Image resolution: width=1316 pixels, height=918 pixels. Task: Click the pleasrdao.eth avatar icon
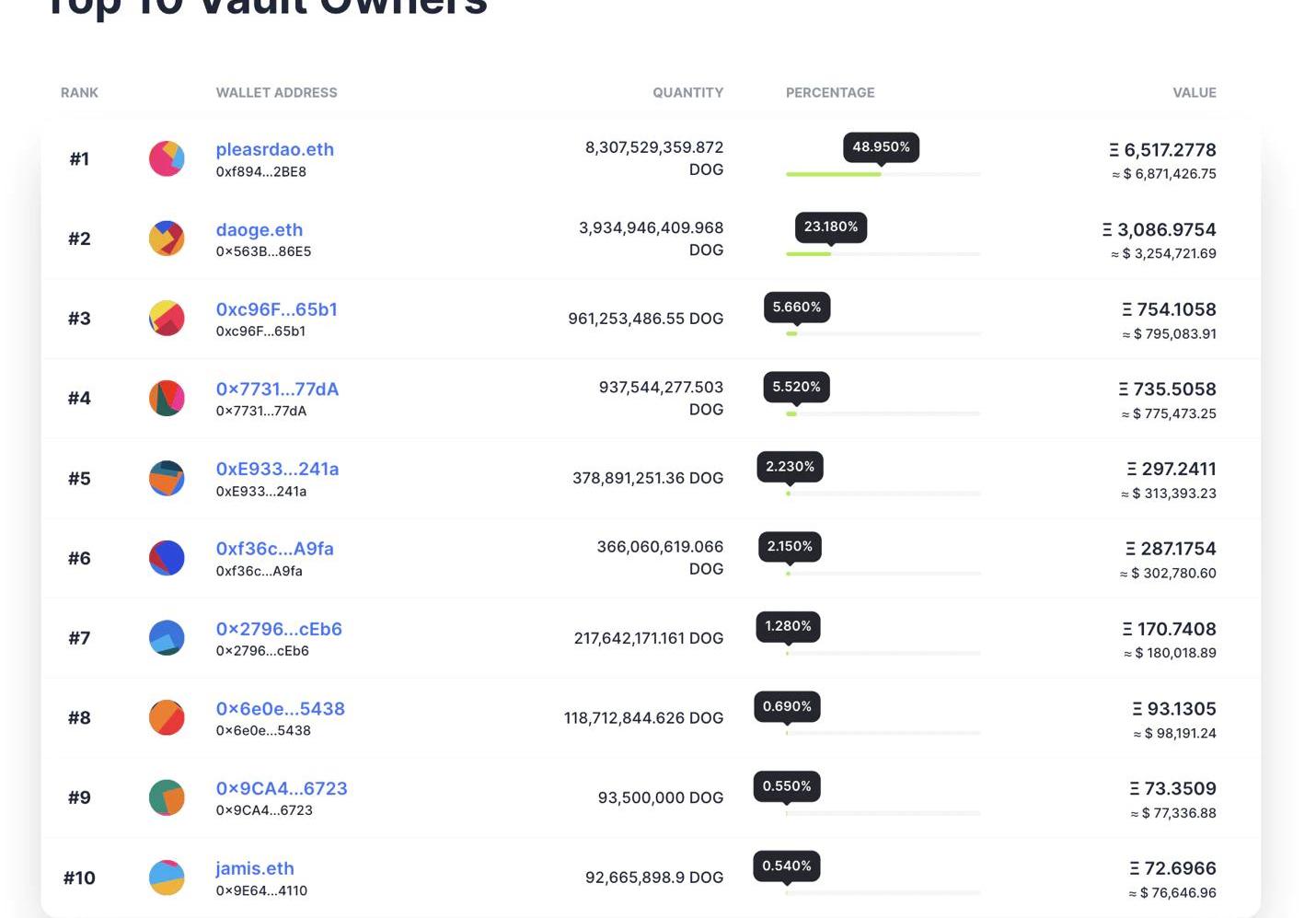[x=167, y=158]
